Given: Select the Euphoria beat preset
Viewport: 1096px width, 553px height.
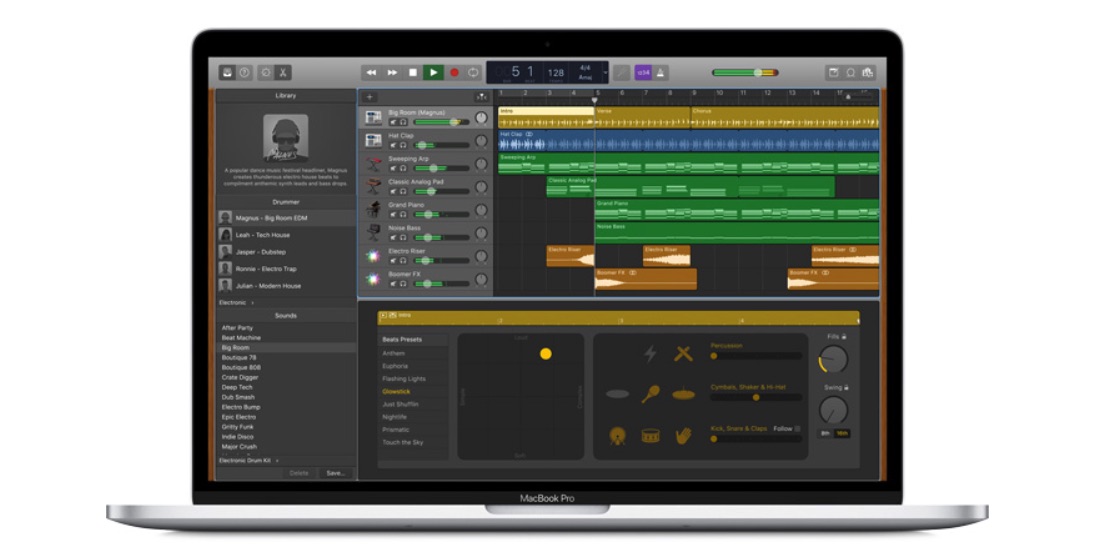Looking at the screenshot, I should (395, 366).
